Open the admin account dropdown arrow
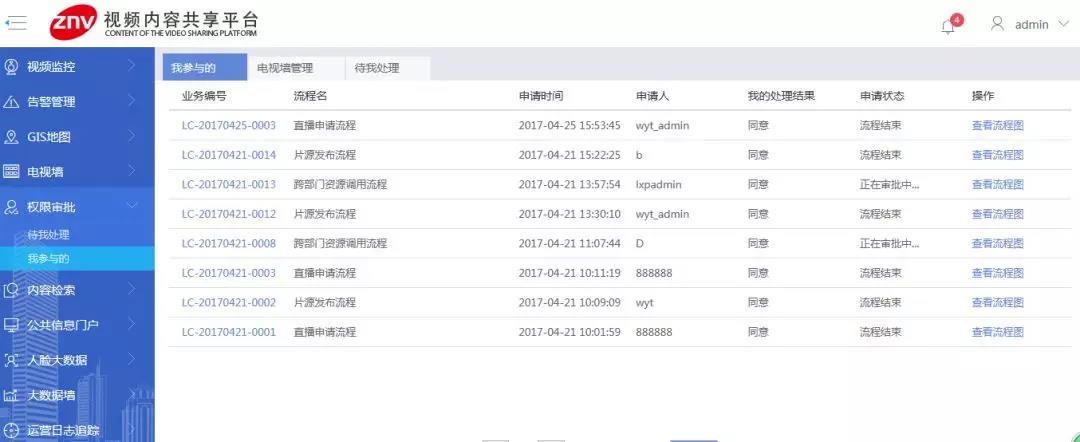This screenshot has width=1080, height=442. click(x=1062, y=24)
